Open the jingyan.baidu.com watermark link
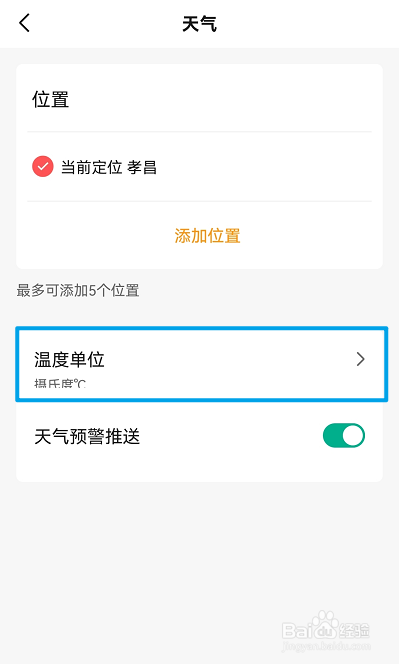The height and width of the screenshot is (664, 399). 326,646
